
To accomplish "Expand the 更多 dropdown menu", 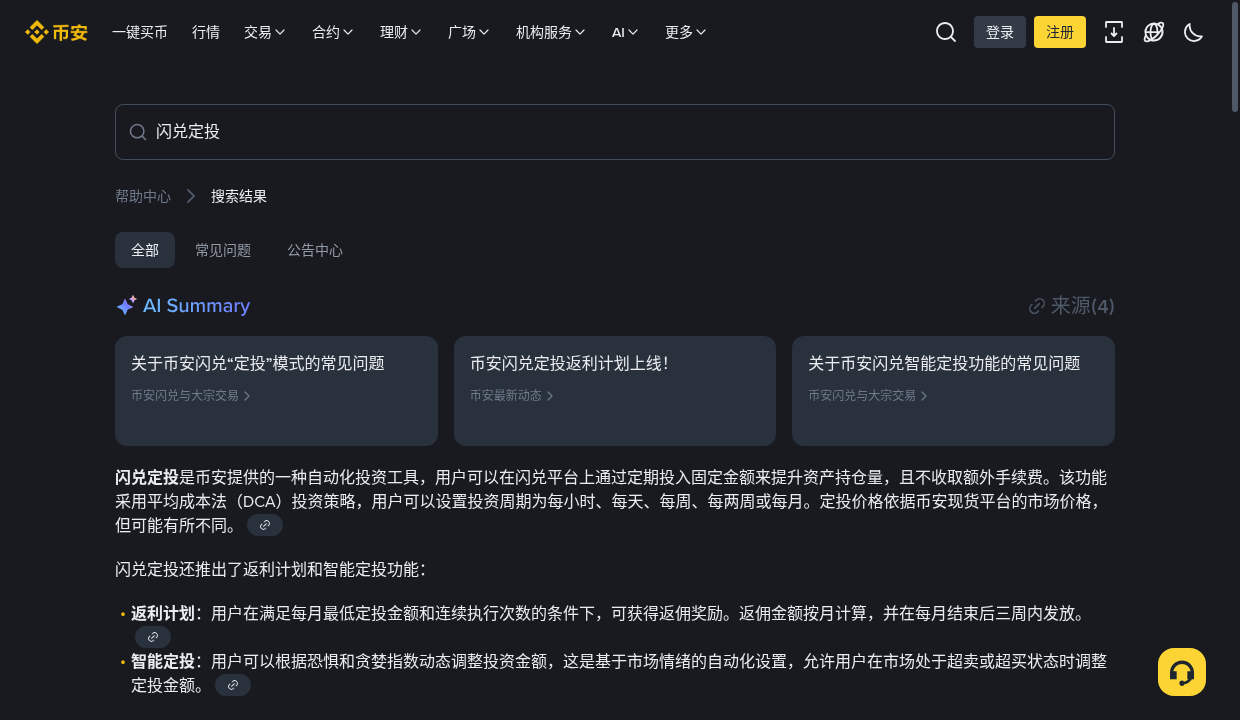I will (686, 32).
